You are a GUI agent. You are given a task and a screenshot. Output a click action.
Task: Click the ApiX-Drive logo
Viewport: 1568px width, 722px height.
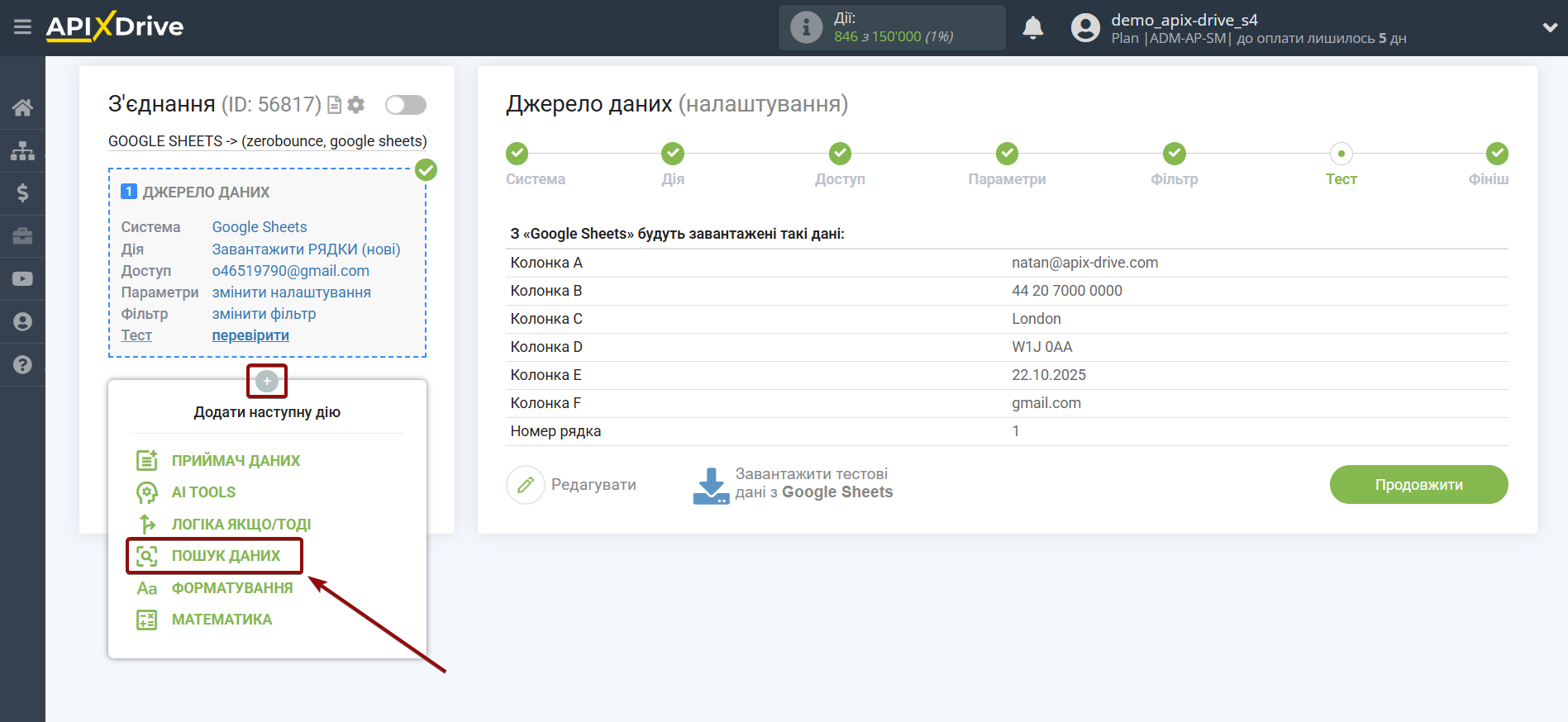coord(115,26)
